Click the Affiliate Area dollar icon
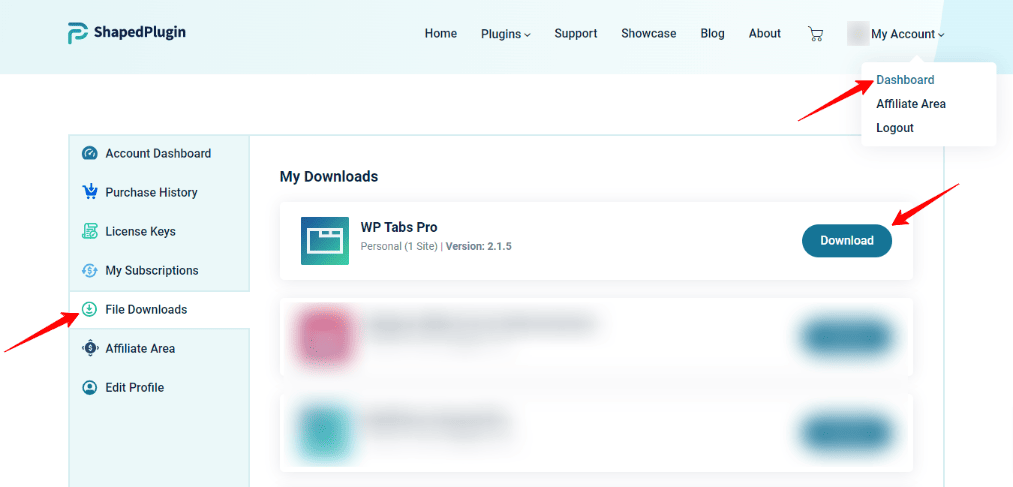Viewport: 1013px width, 487px height. pyautogui.click(x=89, y=348)
